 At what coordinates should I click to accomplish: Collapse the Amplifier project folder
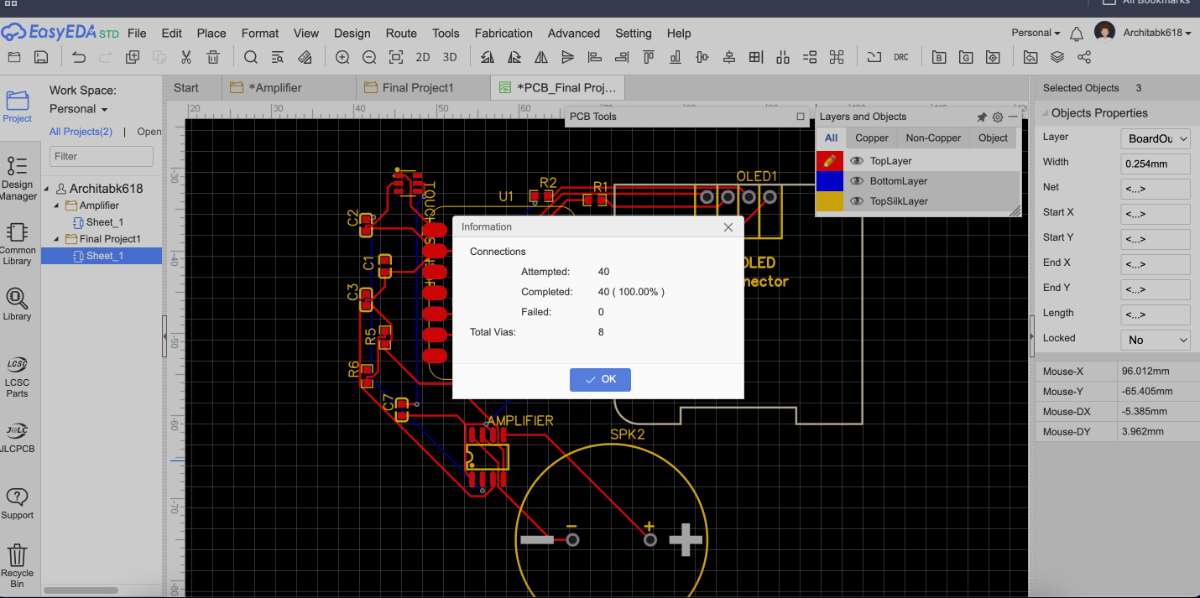[57, 206]
